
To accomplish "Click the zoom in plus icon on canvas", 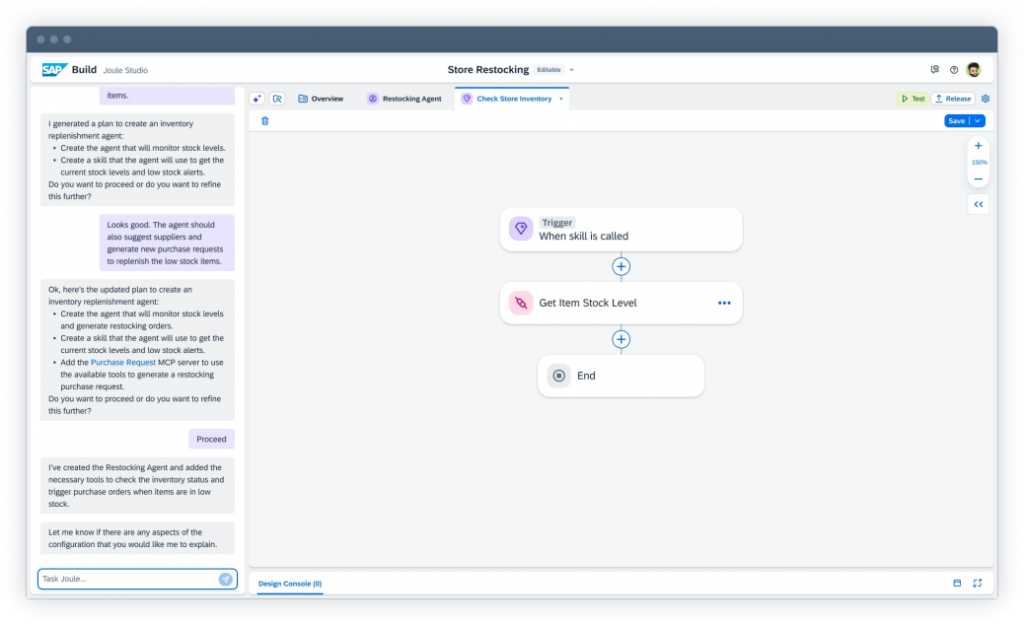I will [x=978, y=145].
